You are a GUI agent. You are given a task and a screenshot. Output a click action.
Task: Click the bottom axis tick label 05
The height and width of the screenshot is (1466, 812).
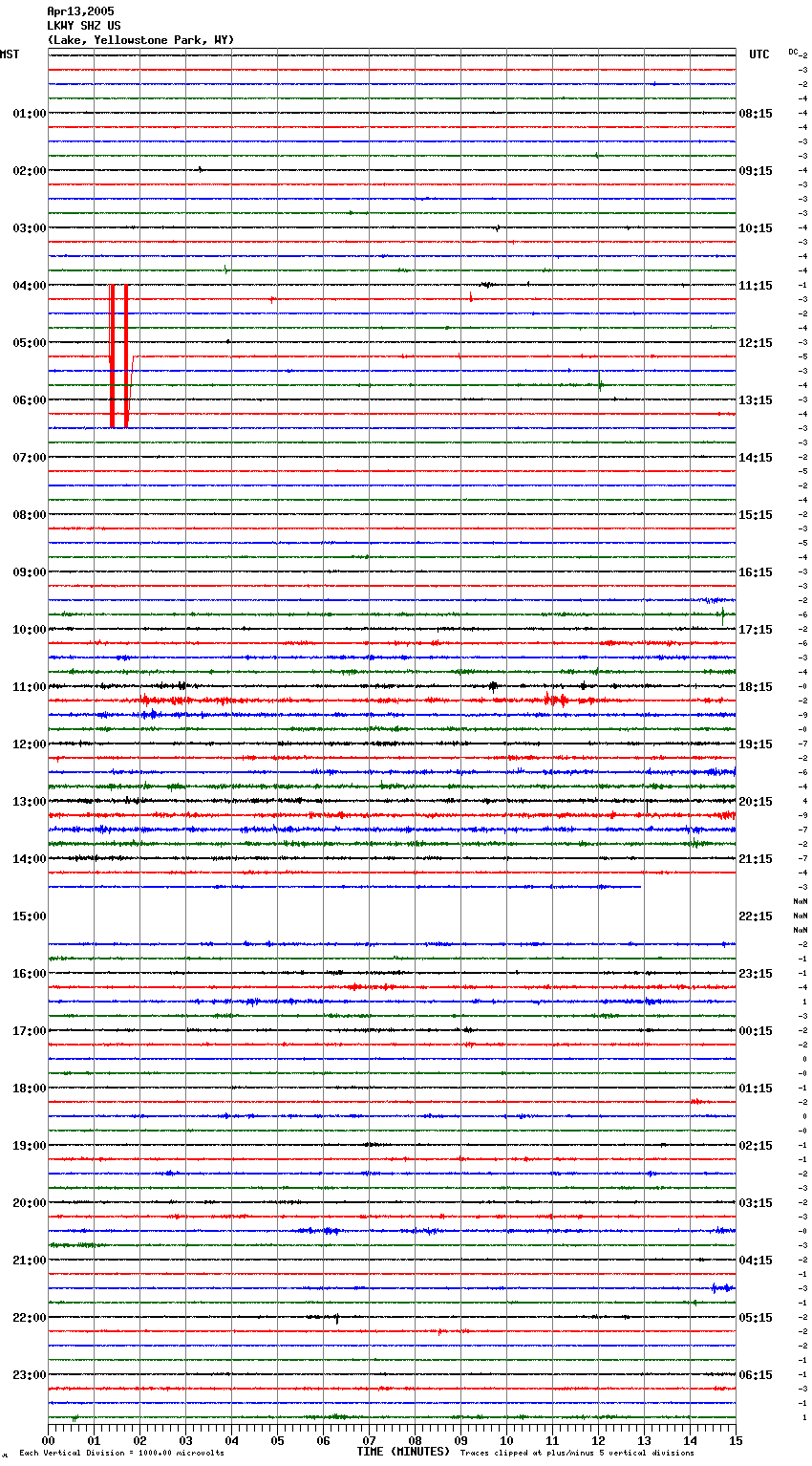pos(277,1440)
